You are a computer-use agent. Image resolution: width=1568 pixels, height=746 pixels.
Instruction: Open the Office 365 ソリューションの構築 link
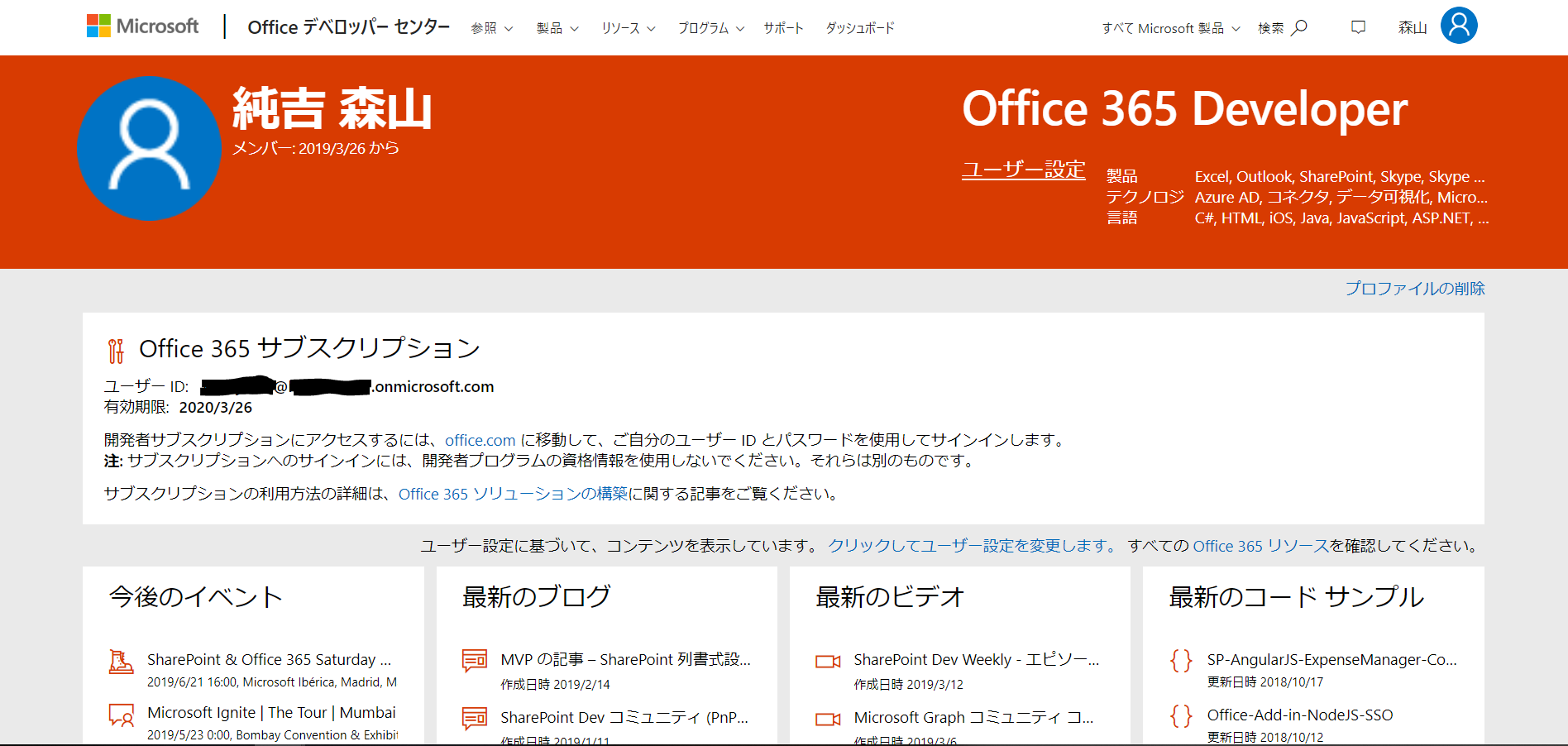coord(513,494)
